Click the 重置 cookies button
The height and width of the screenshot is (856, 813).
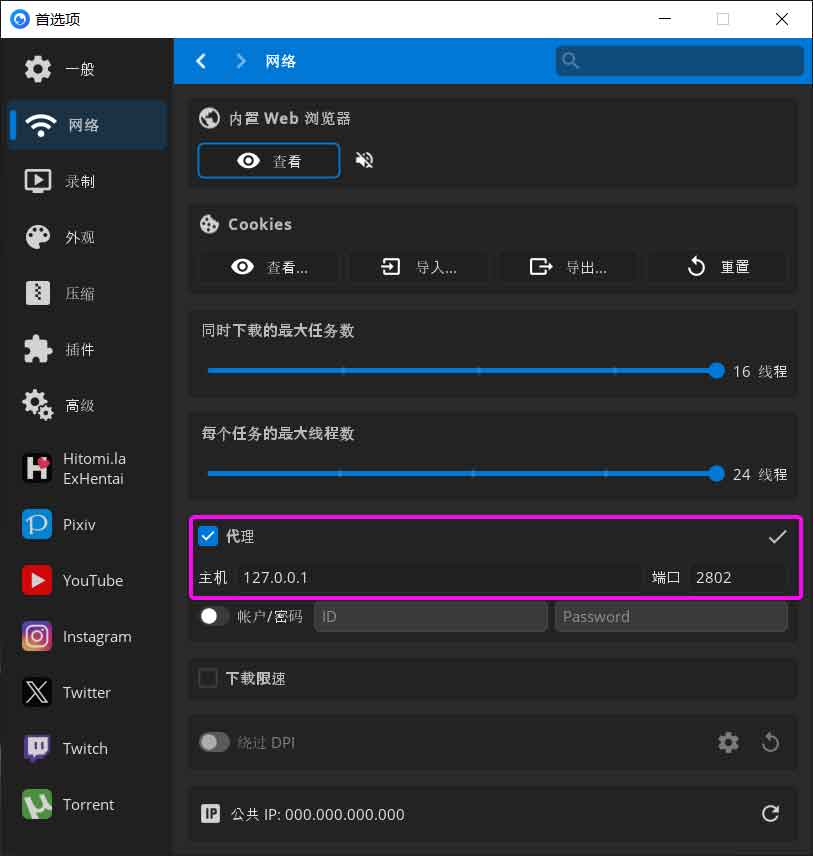[x=718, y=267]
